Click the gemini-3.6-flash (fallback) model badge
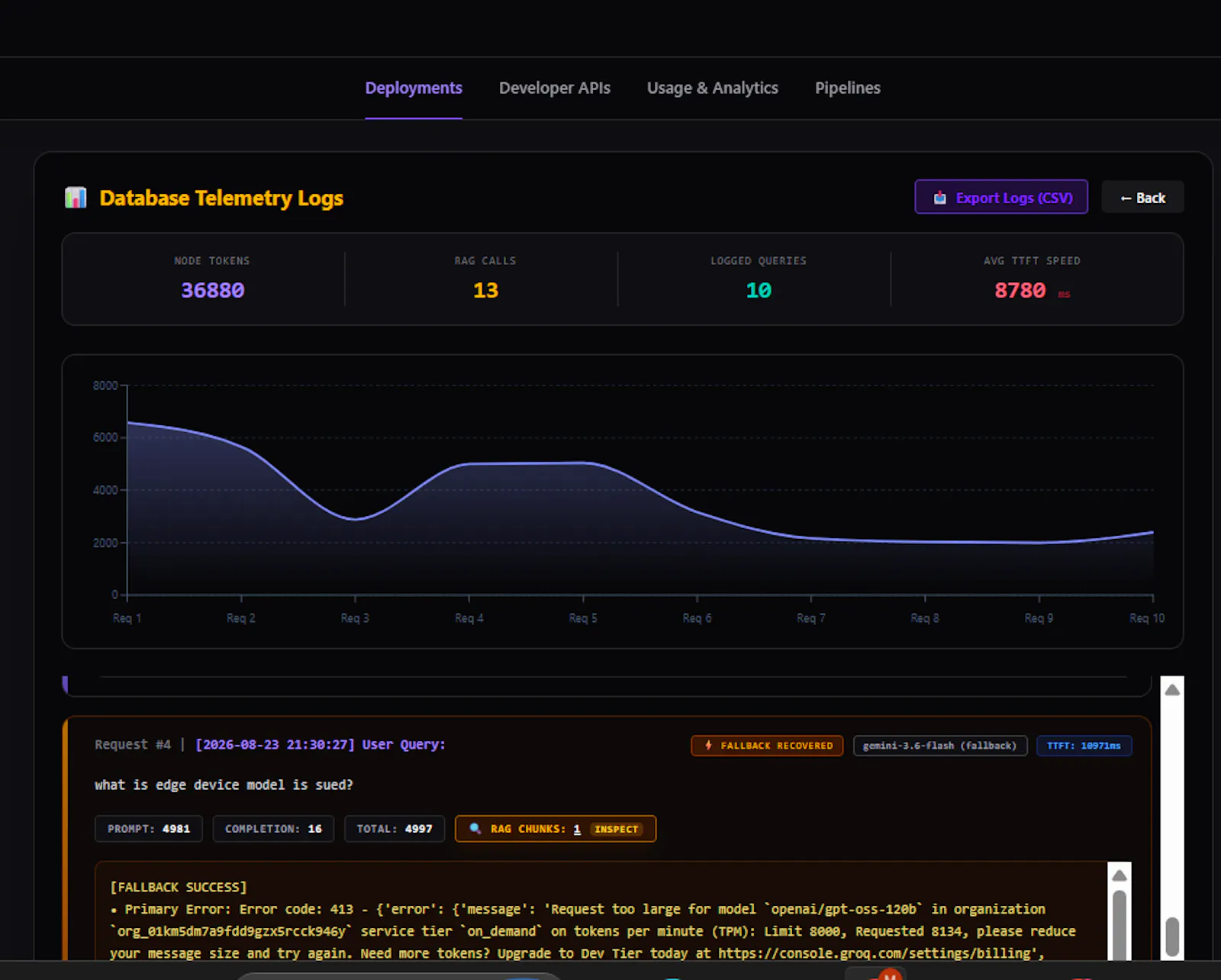This screenshot has width=1221, height=980. click(940, 746)
